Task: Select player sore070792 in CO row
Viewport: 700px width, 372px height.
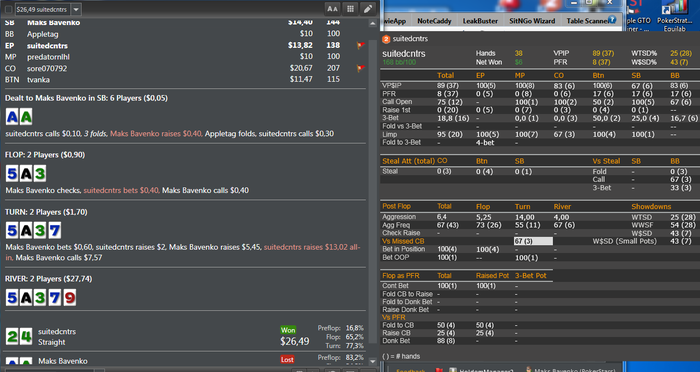Action: pyautogui.click(x=47, y=68)
